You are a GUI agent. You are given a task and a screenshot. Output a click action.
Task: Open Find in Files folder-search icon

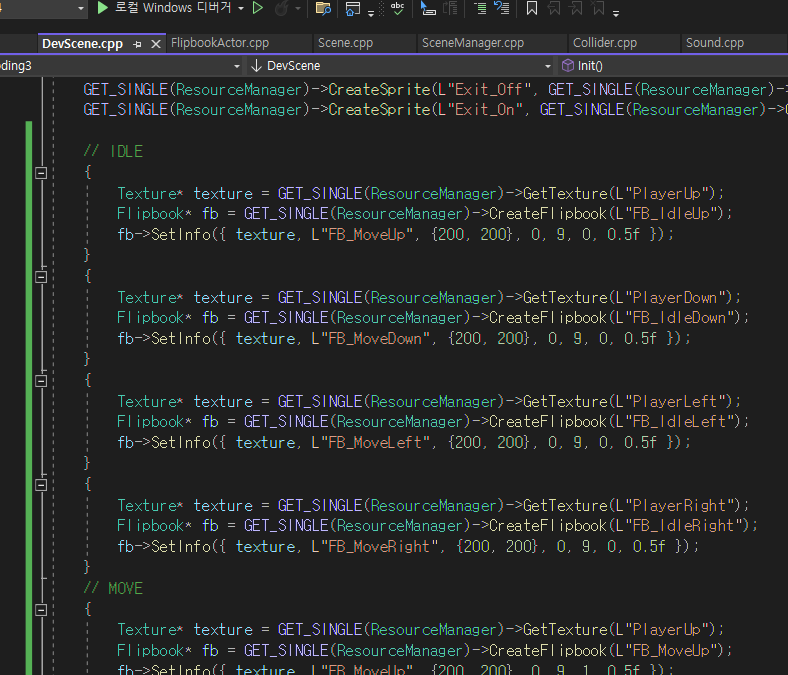click(323, 8)
